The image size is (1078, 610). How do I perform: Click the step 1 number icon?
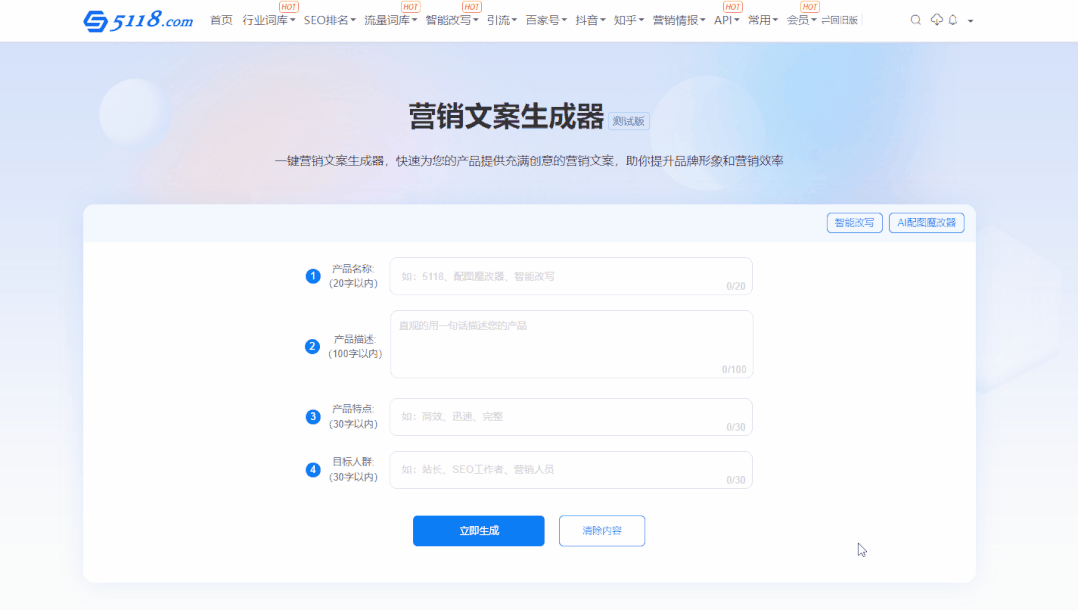click(x=313, y=276)
